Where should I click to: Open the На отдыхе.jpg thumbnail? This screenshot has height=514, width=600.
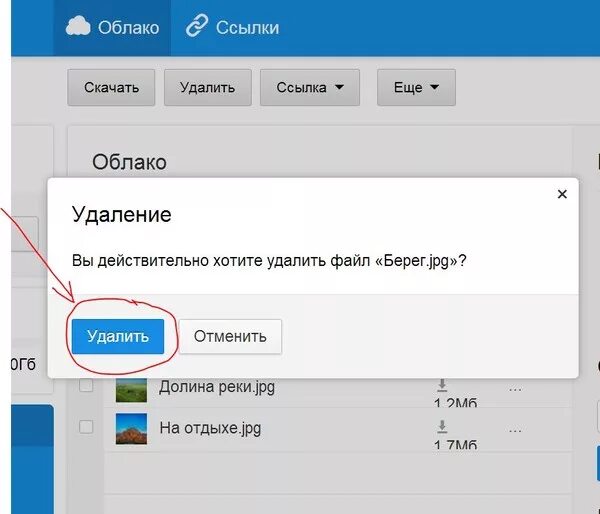click(x=131, y=429)
